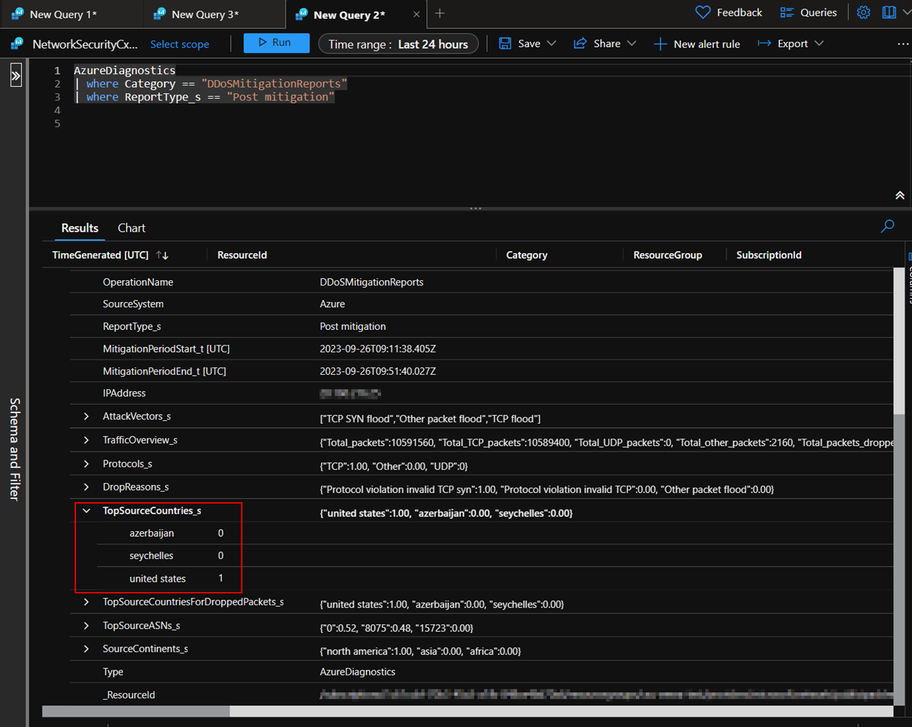Switch to the New Query 3* tab
The height and width of the screenshot is (727, 912).
(x=204, y=15)
